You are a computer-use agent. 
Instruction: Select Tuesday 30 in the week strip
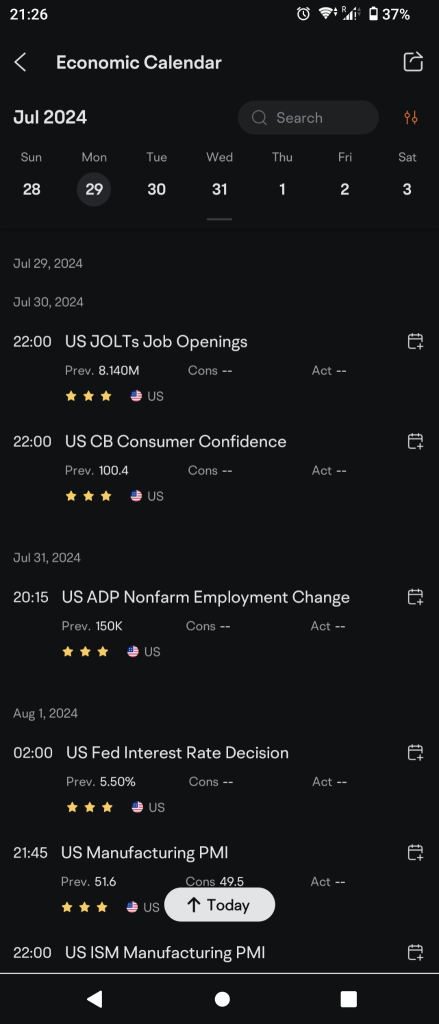[x=156, y=189]
